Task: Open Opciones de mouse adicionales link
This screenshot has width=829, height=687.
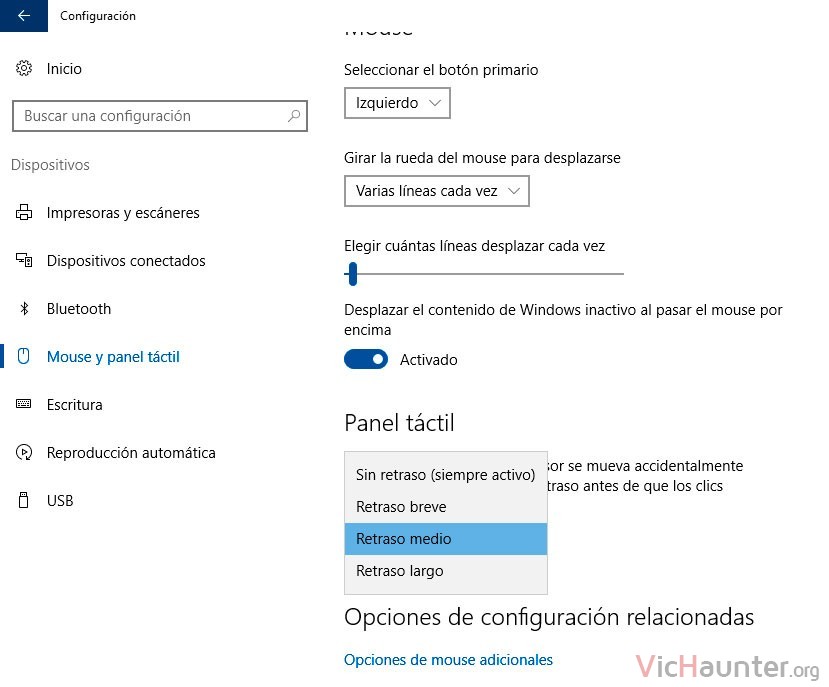Action: point(448,659)
